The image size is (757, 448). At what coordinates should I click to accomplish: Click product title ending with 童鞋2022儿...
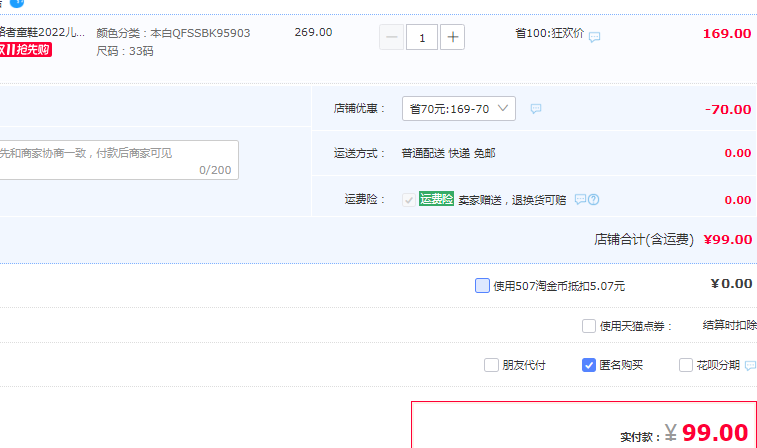(x=42, y=32)
